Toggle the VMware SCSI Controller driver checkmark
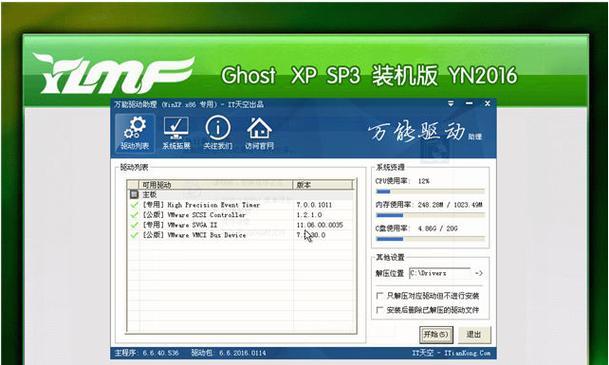 tap(134, 215)
